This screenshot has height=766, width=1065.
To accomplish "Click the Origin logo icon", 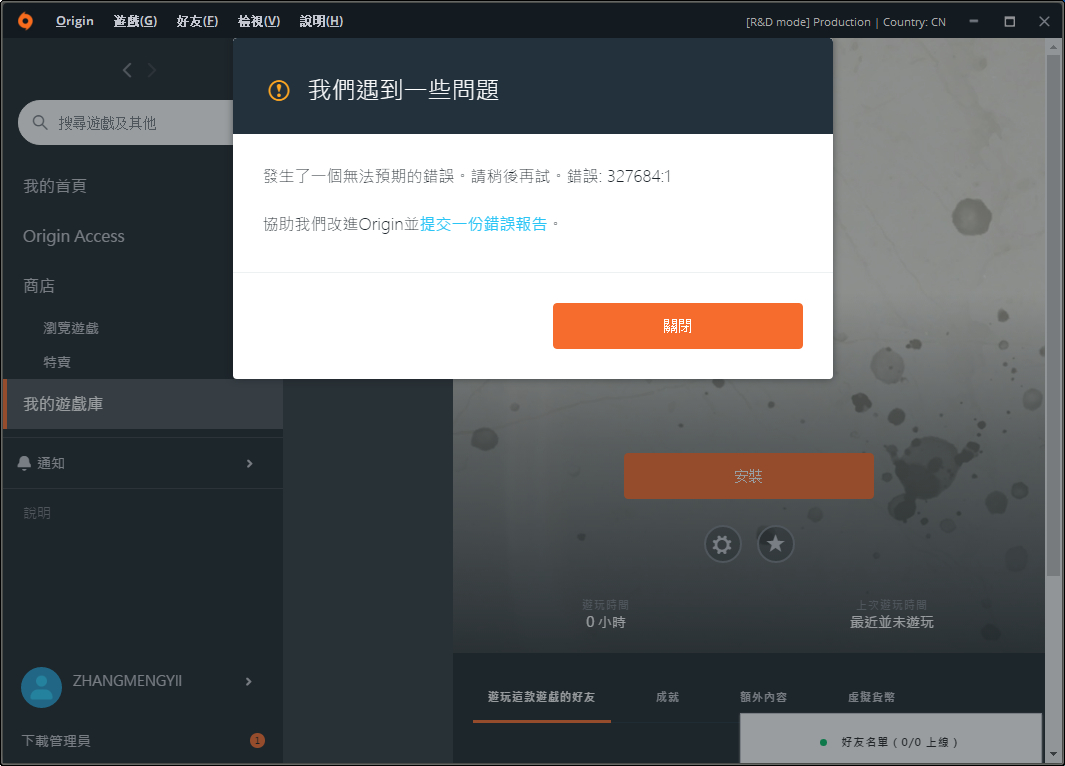I will click(25, 21).
